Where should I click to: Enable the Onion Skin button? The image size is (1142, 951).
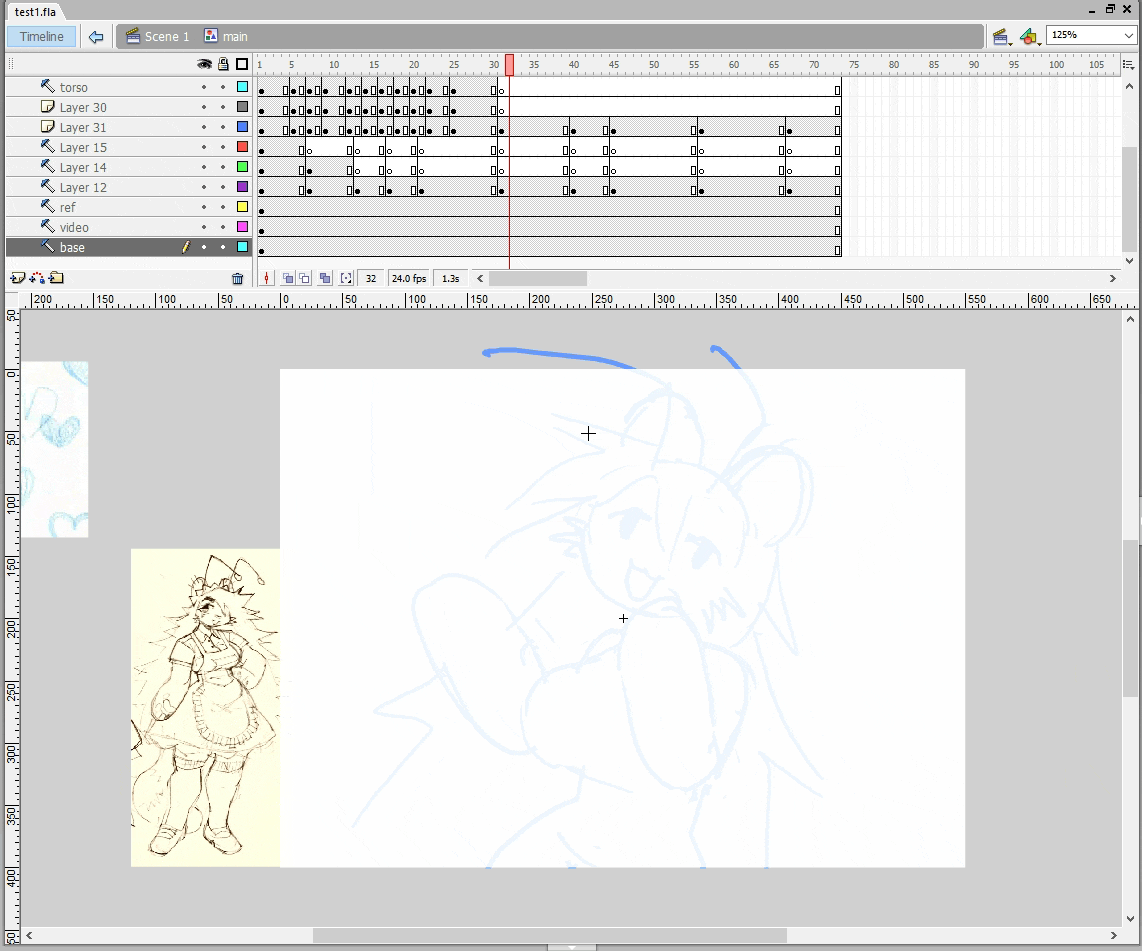287,279
